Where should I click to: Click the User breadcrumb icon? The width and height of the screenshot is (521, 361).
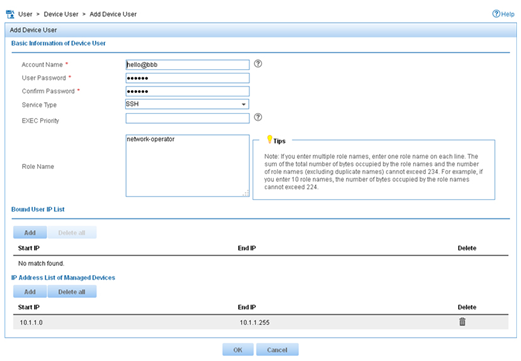point(10,14)
